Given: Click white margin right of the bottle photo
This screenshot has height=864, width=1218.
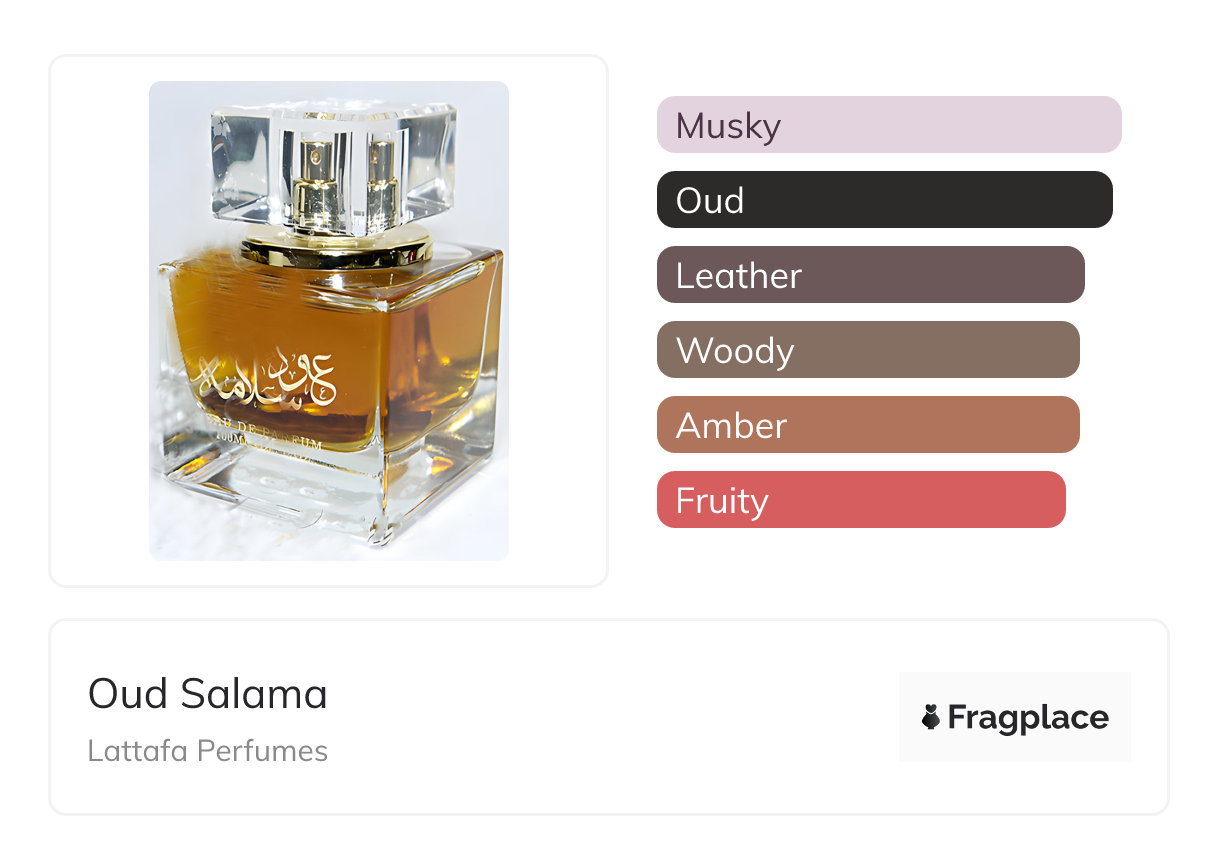Looking at the screenshot, I should (x=557, y=320).
